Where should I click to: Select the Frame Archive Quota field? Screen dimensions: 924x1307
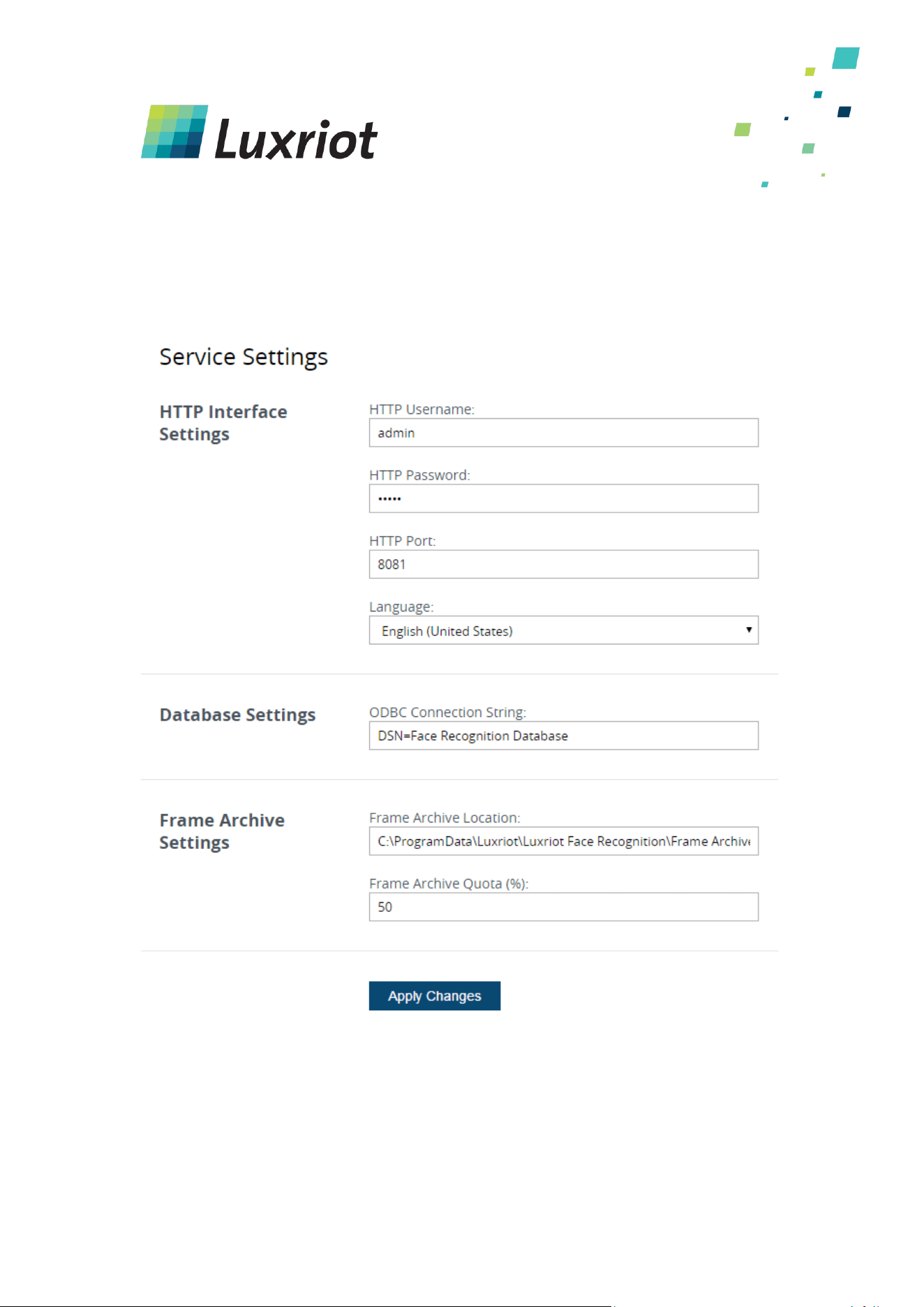[x=563, y=907]
